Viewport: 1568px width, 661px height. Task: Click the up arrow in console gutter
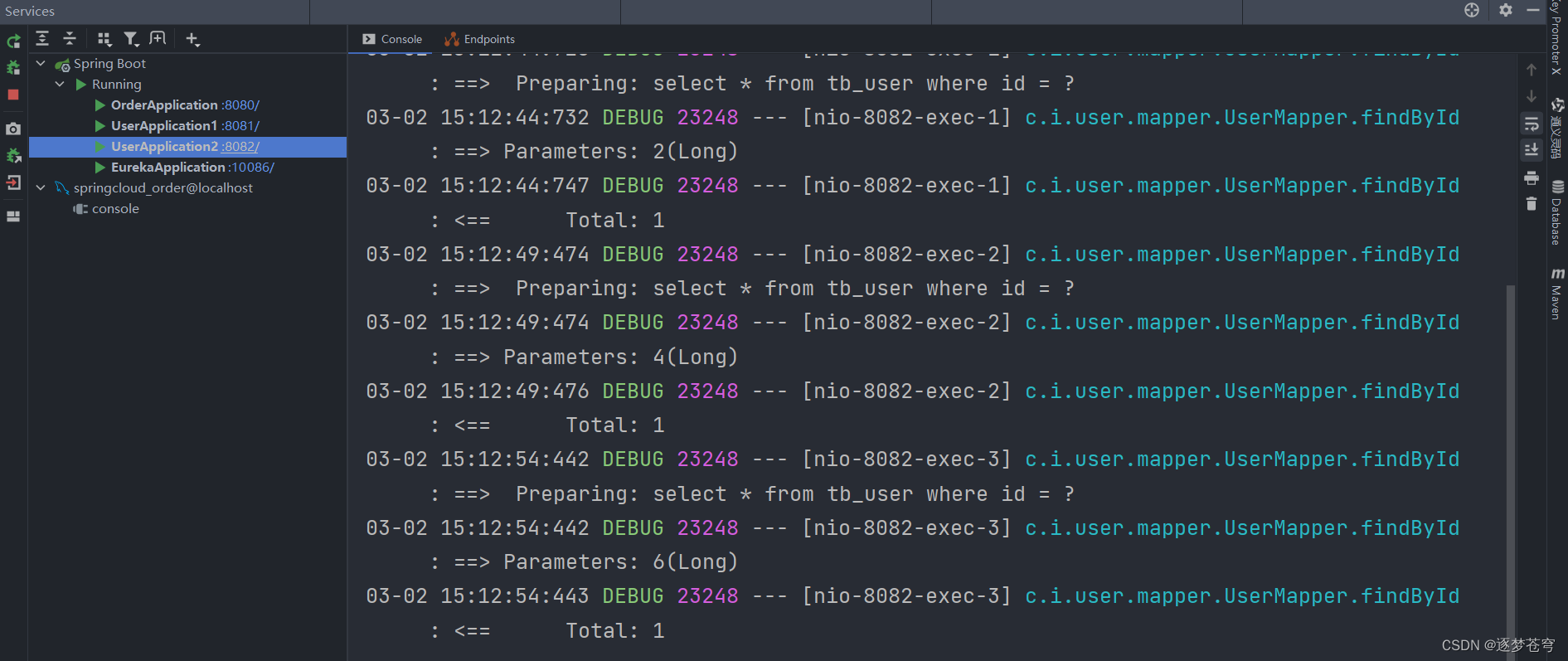click(1532, 70)
